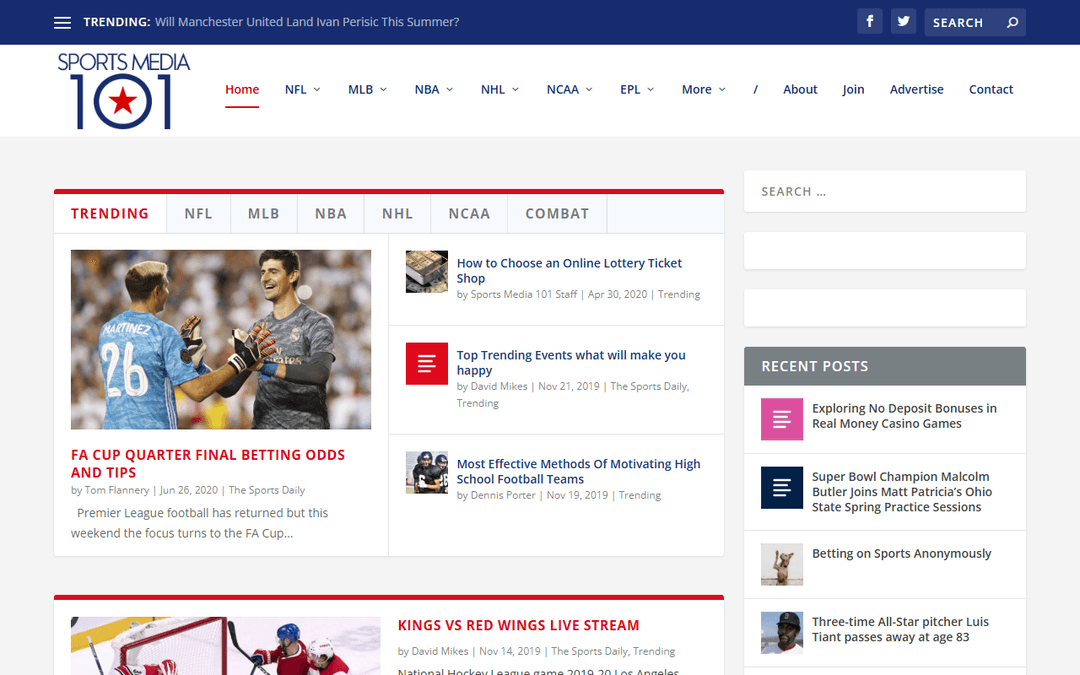Open Trending category under Dennis Porter article
Viewport: 1080px width, 675px height.
639,495
